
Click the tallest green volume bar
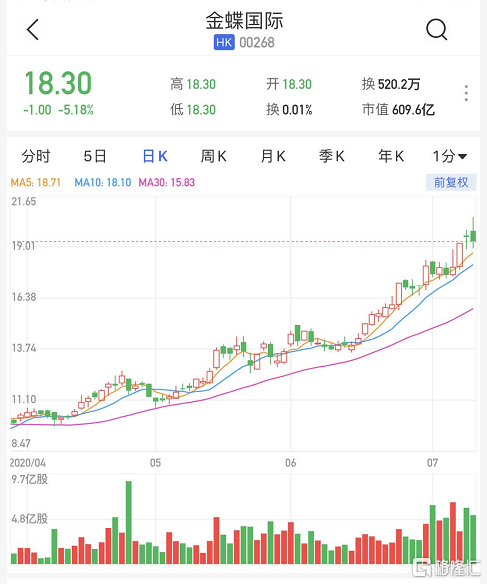(129, 522)
